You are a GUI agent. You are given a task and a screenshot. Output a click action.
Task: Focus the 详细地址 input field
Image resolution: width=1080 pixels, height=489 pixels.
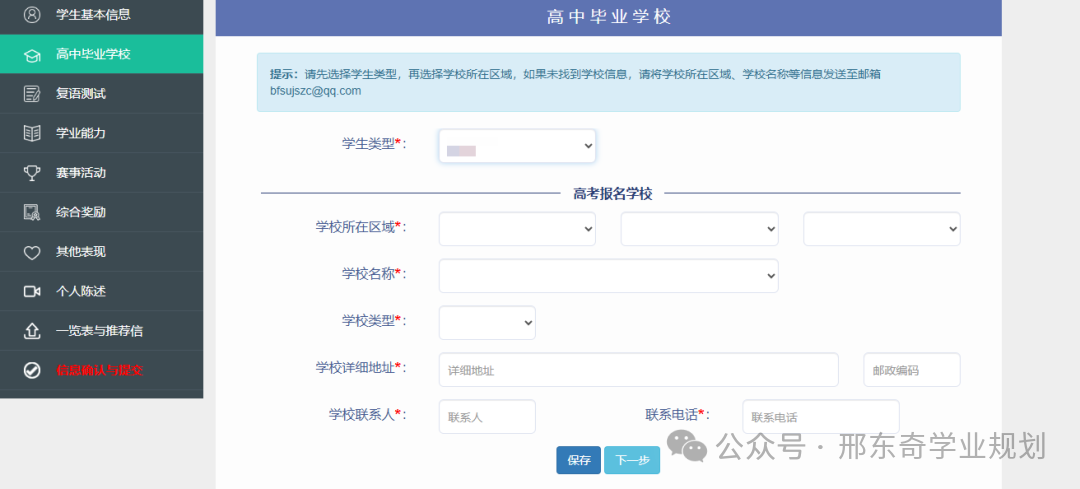638,370
